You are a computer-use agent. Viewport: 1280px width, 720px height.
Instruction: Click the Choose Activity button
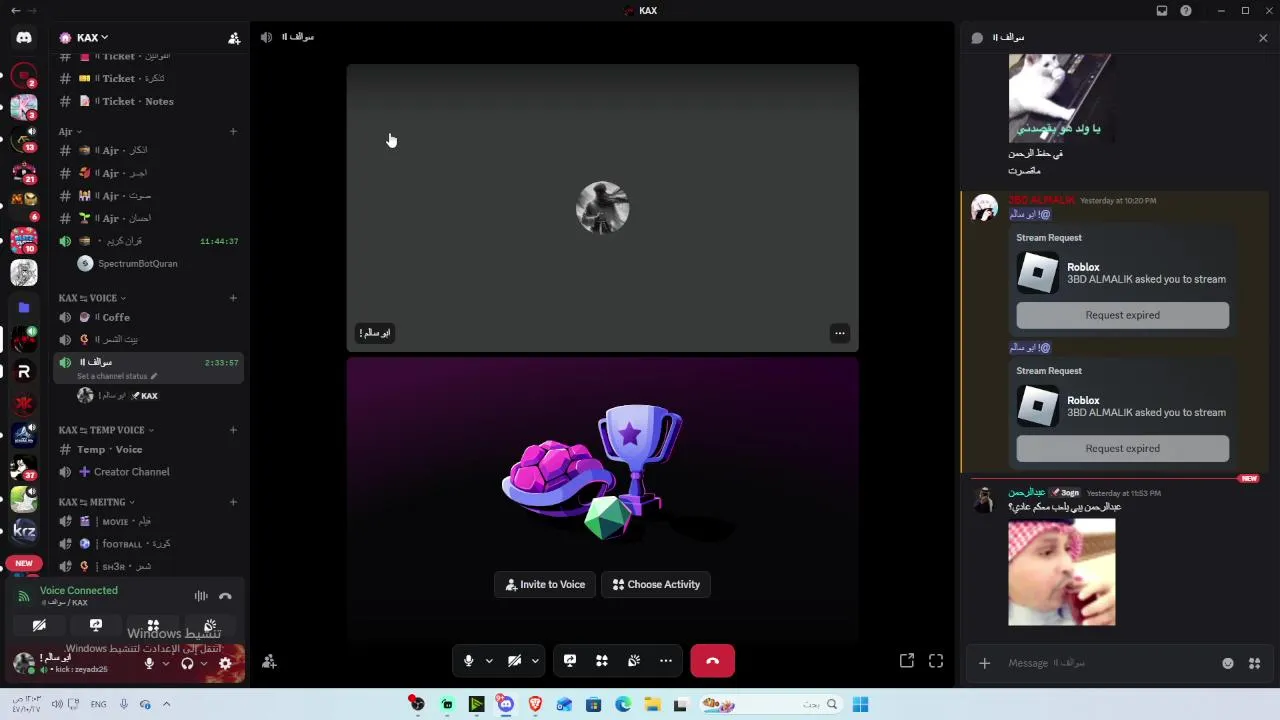pos(656,585)
